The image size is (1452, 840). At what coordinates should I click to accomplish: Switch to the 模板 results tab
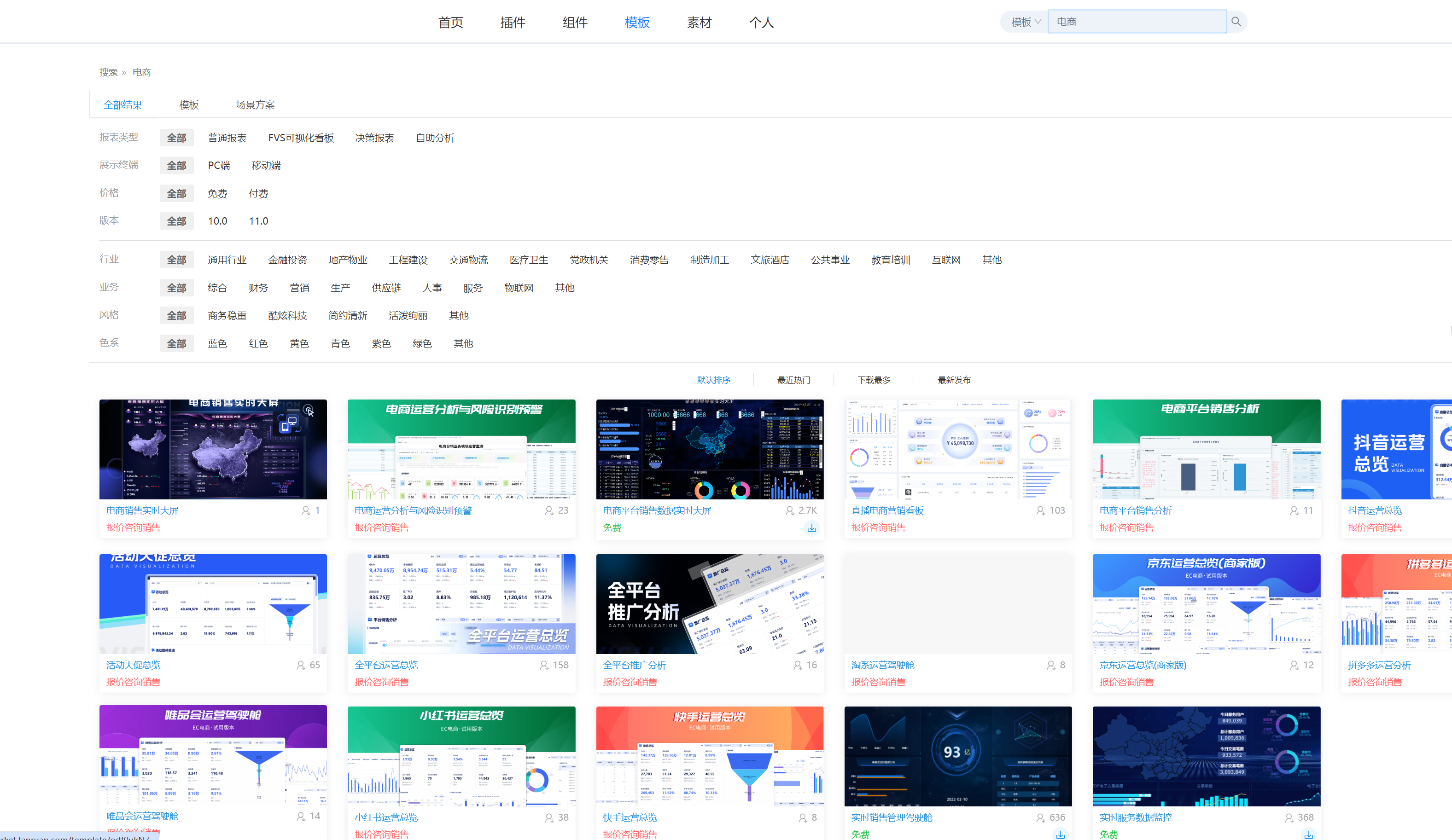189,105
